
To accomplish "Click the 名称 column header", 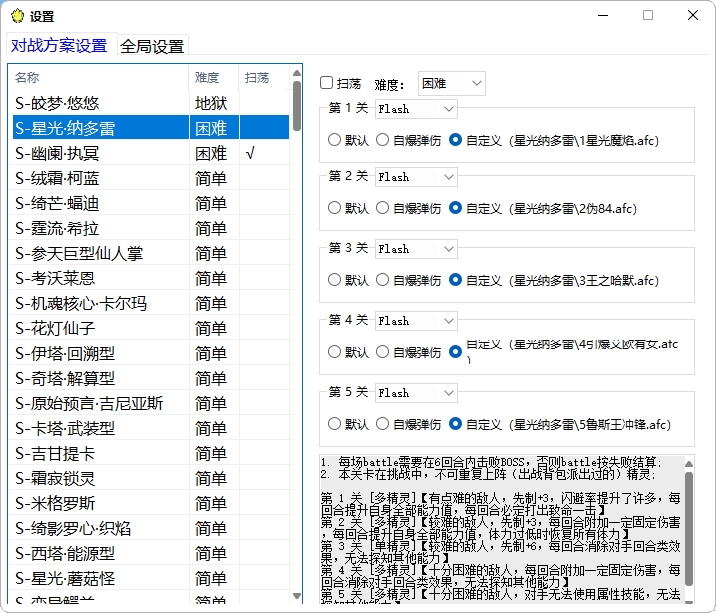I will 97,77.
